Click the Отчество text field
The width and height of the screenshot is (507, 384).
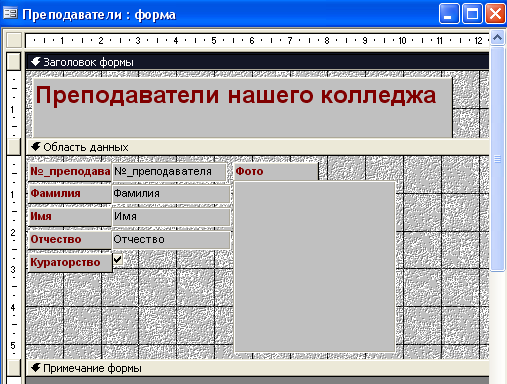coord(171,240)
